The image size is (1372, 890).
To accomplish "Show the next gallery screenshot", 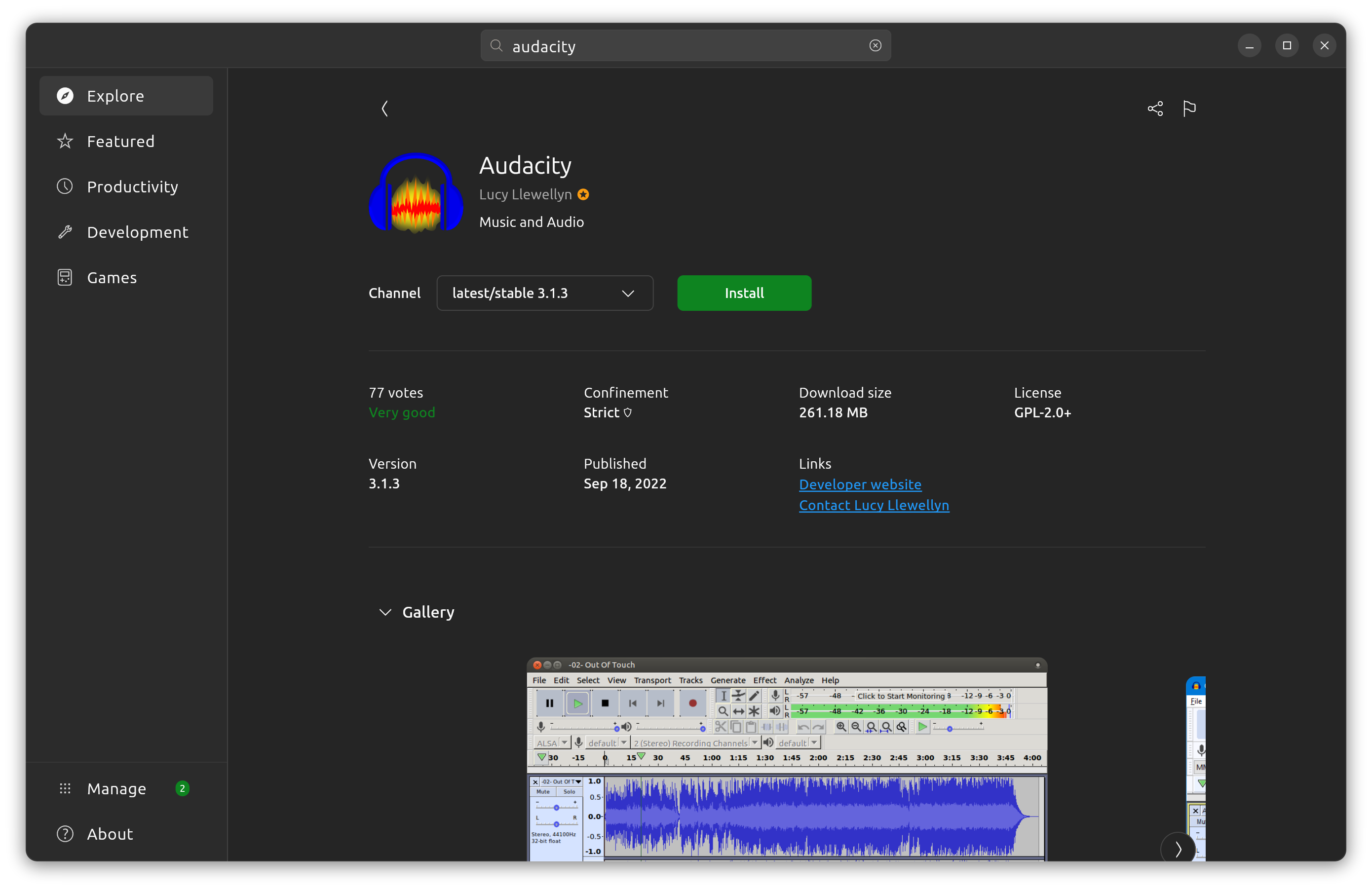I will 1179,849.
